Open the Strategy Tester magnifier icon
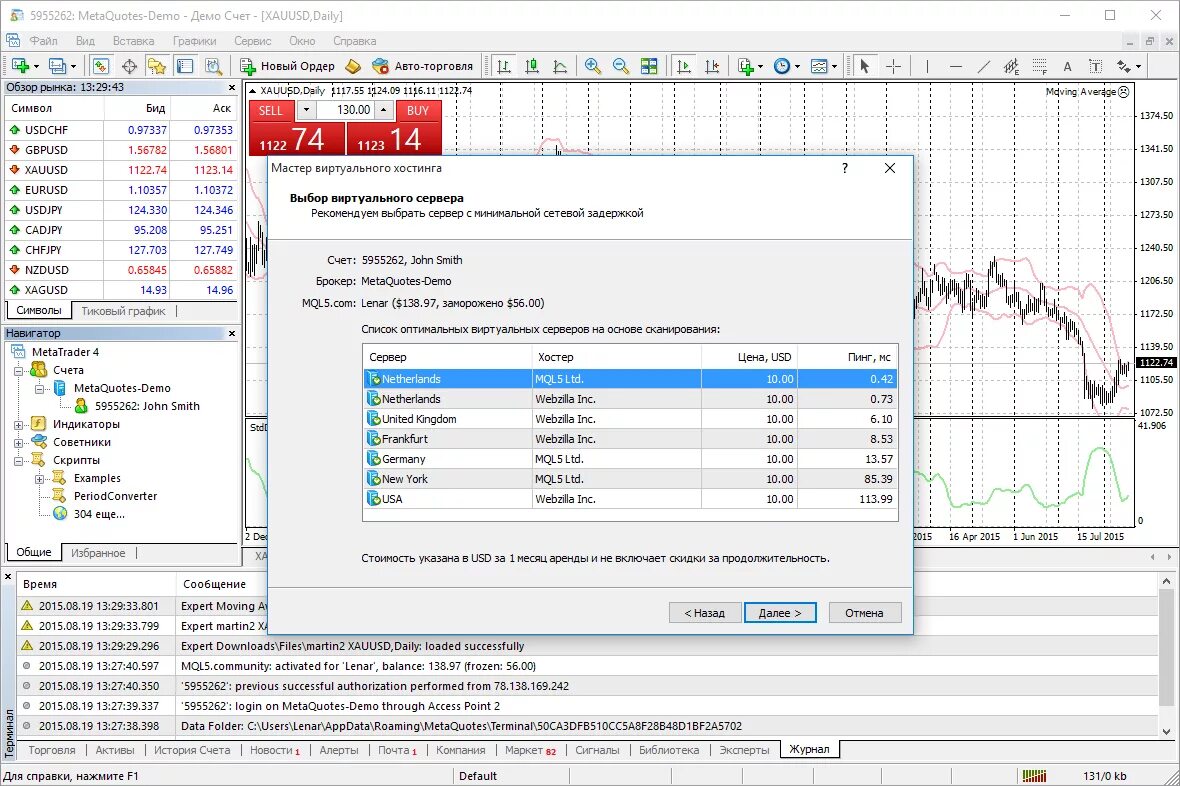The height and width of the screenshot is (786, 1180). 214,66
